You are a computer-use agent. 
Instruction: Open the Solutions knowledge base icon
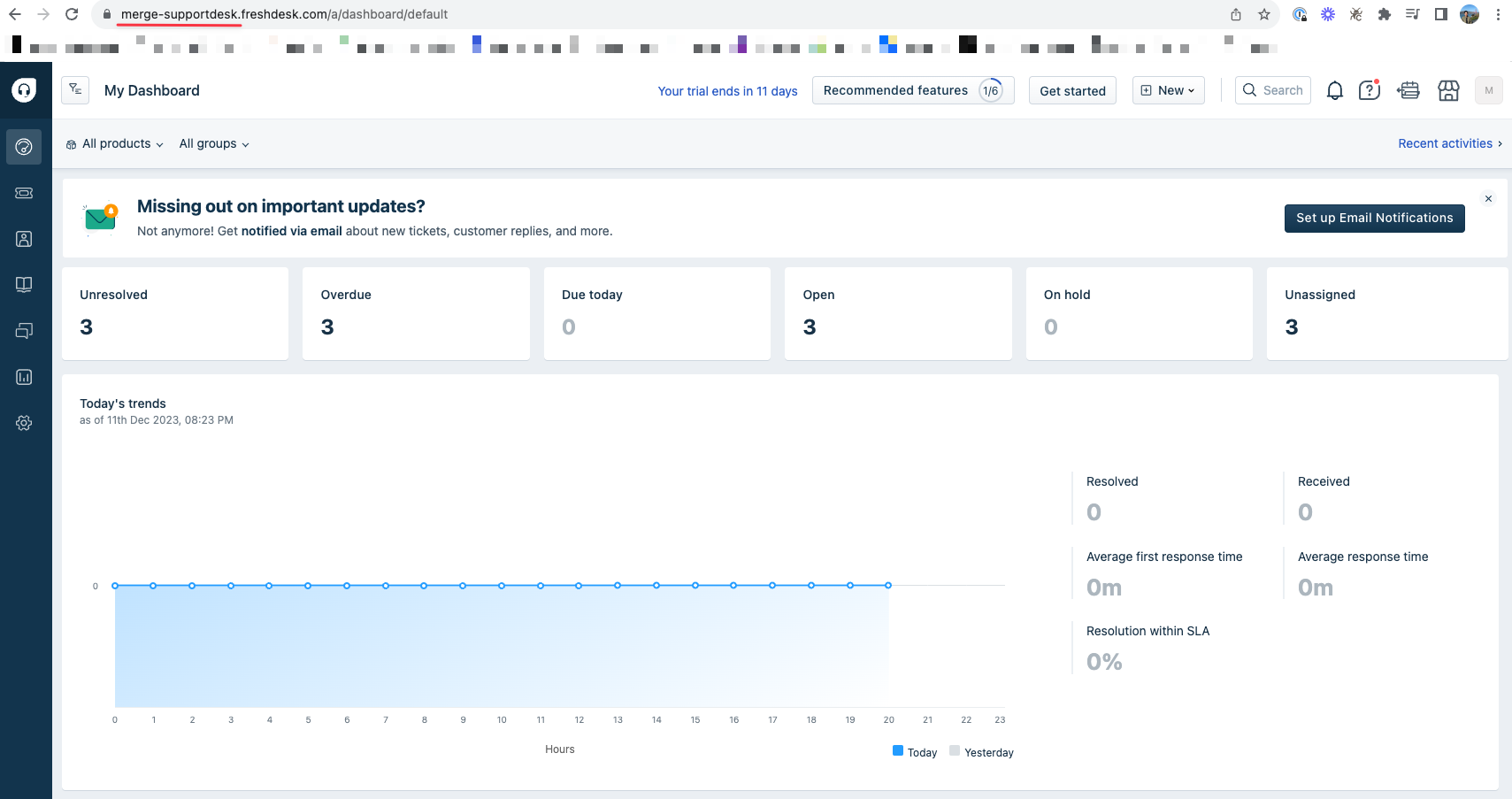point(24,285)
